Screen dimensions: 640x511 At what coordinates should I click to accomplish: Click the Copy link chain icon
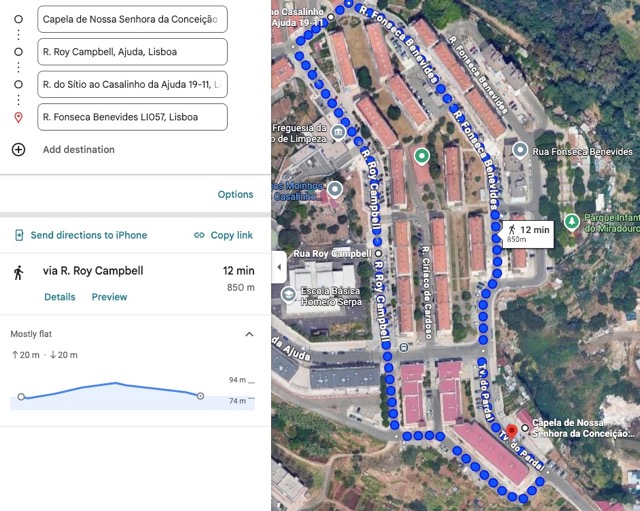coord(199,235)
